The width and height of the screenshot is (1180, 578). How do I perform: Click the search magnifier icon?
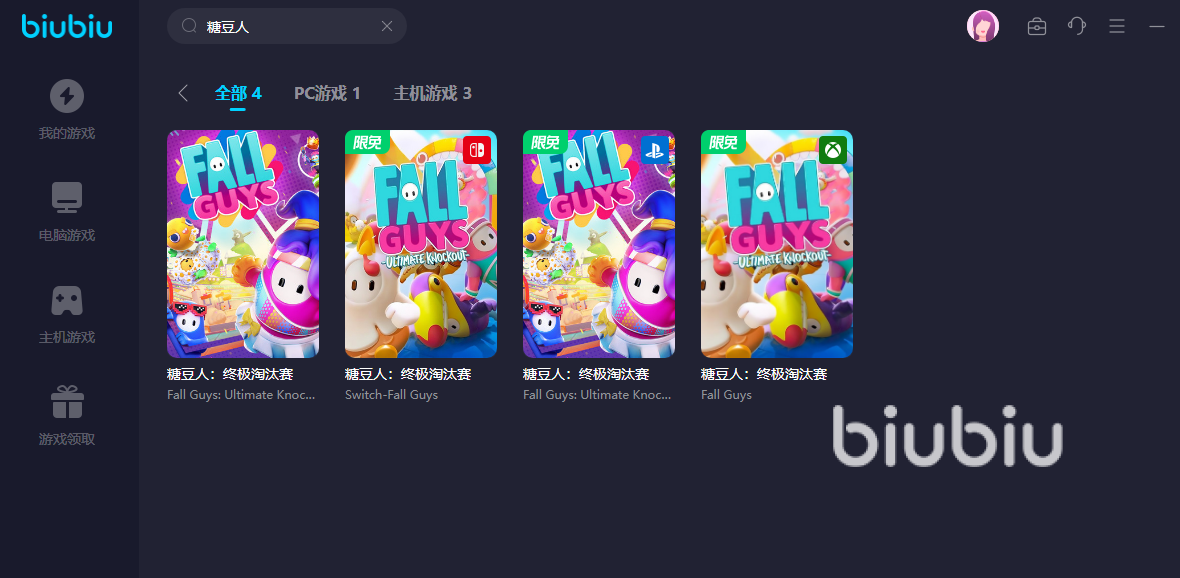pos(190,26)
